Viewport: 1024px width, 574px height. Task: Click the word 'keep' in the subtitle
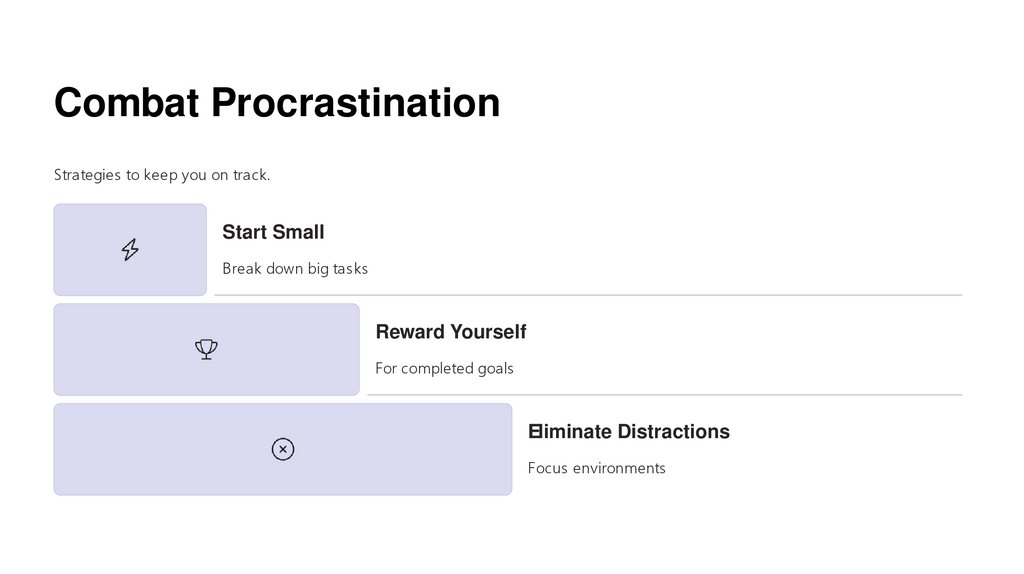click(x=159, y=175)
